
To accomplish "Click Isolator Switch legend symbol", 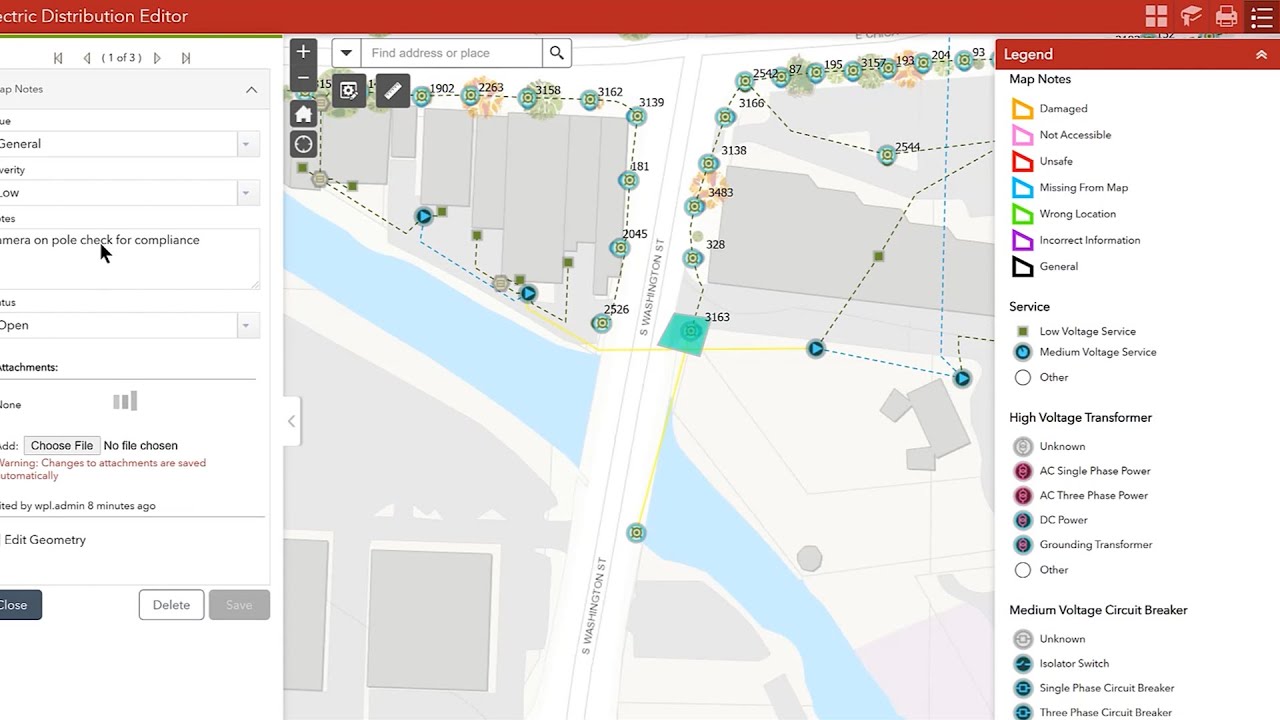I will (x=1022, y=664).
